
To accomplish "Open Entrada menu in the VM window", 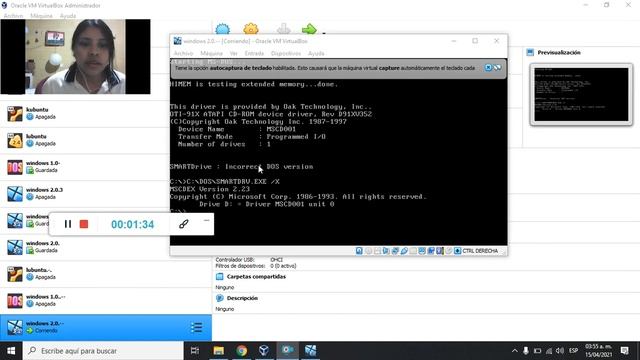I will pos(254,53).
